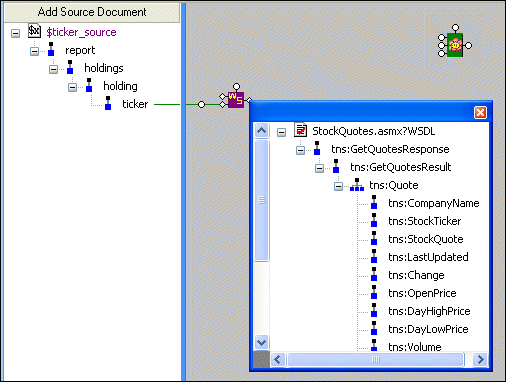Collapse the tns:Quote node

[x=338, y=186]
